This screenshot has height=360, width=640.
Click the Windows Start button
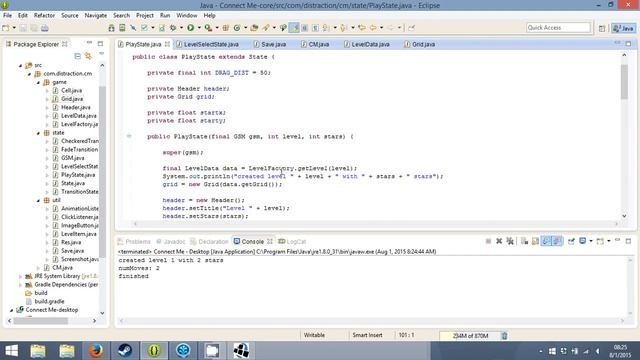click(x=11, y=351)
